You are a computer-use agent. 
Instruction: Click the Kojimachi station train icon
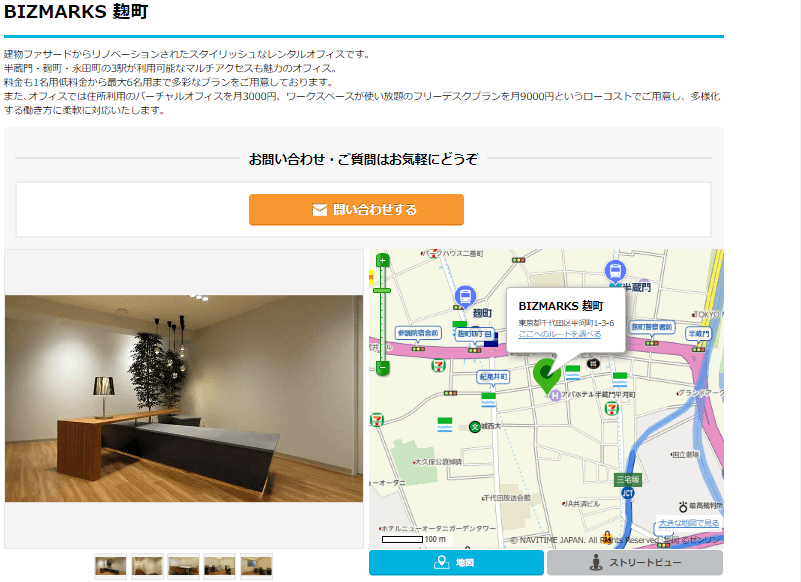pos(465,296)
